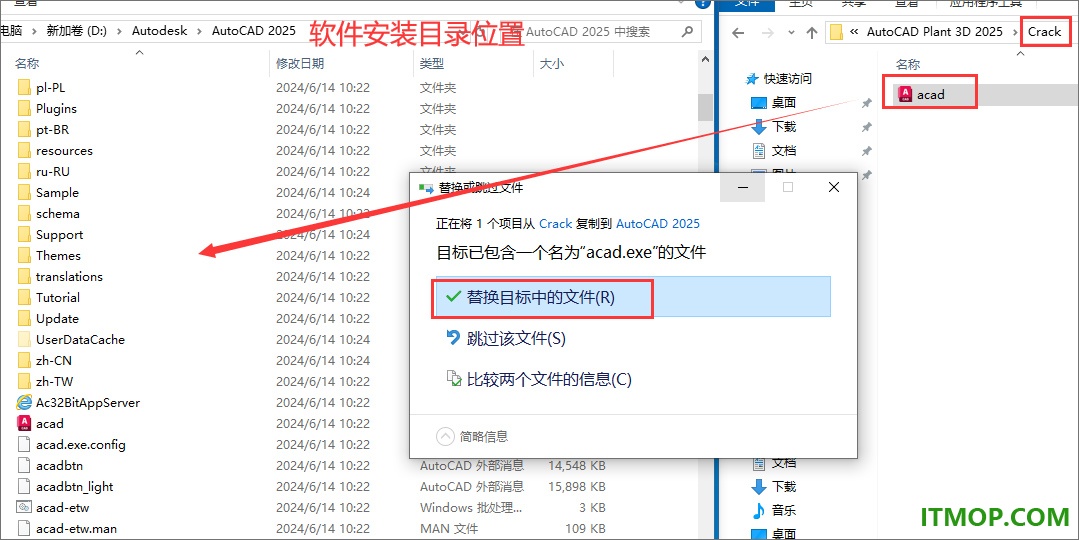Image resolution: width=1079 pixels, height=540 pixels.
Task: Sort by 名称 column in left window
Action: point(28,64)
